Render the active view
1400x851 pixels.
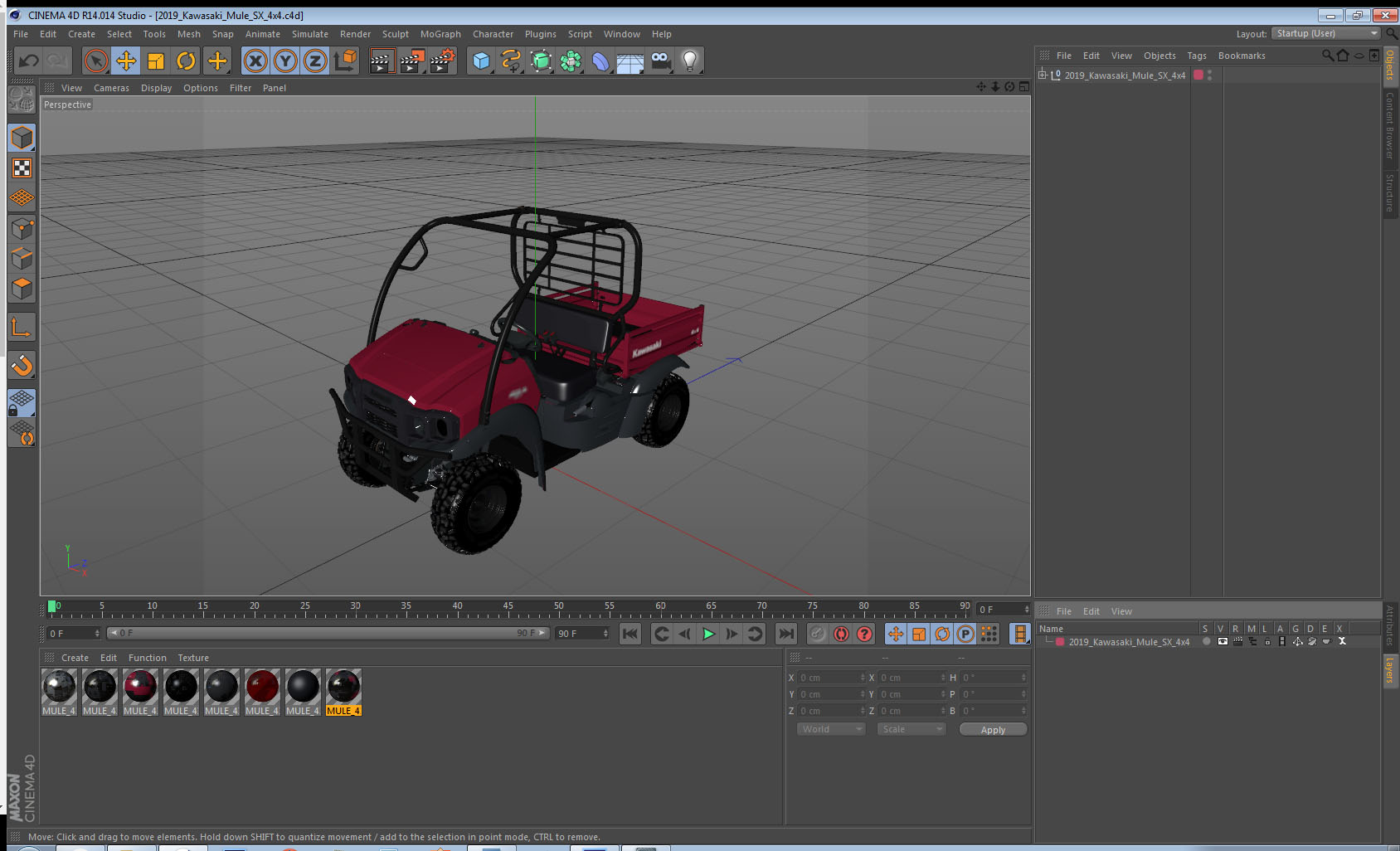click(382, 61)
